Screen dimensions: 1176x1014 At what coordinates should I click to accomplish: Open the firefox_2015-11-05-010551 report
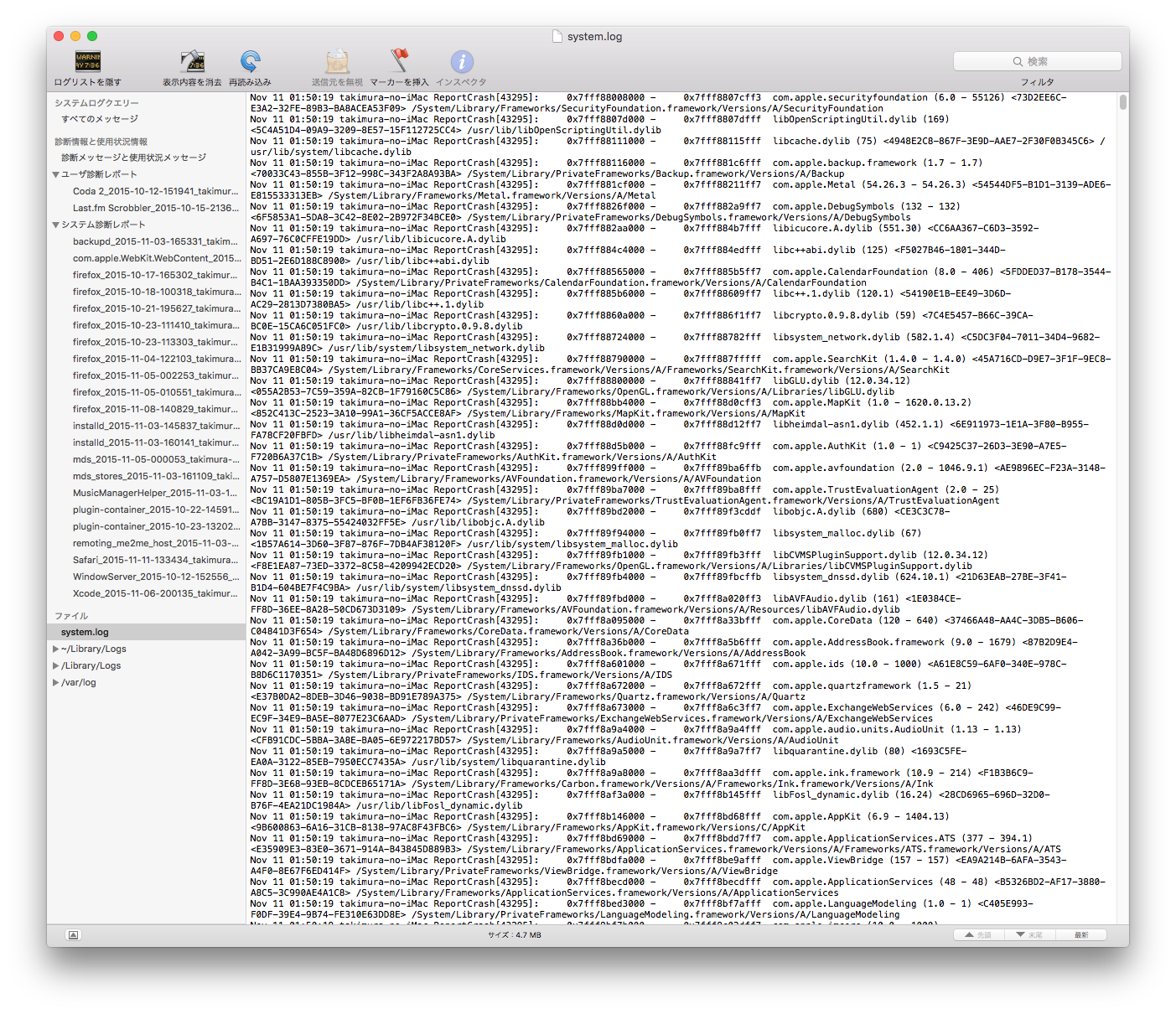(156, 392)
